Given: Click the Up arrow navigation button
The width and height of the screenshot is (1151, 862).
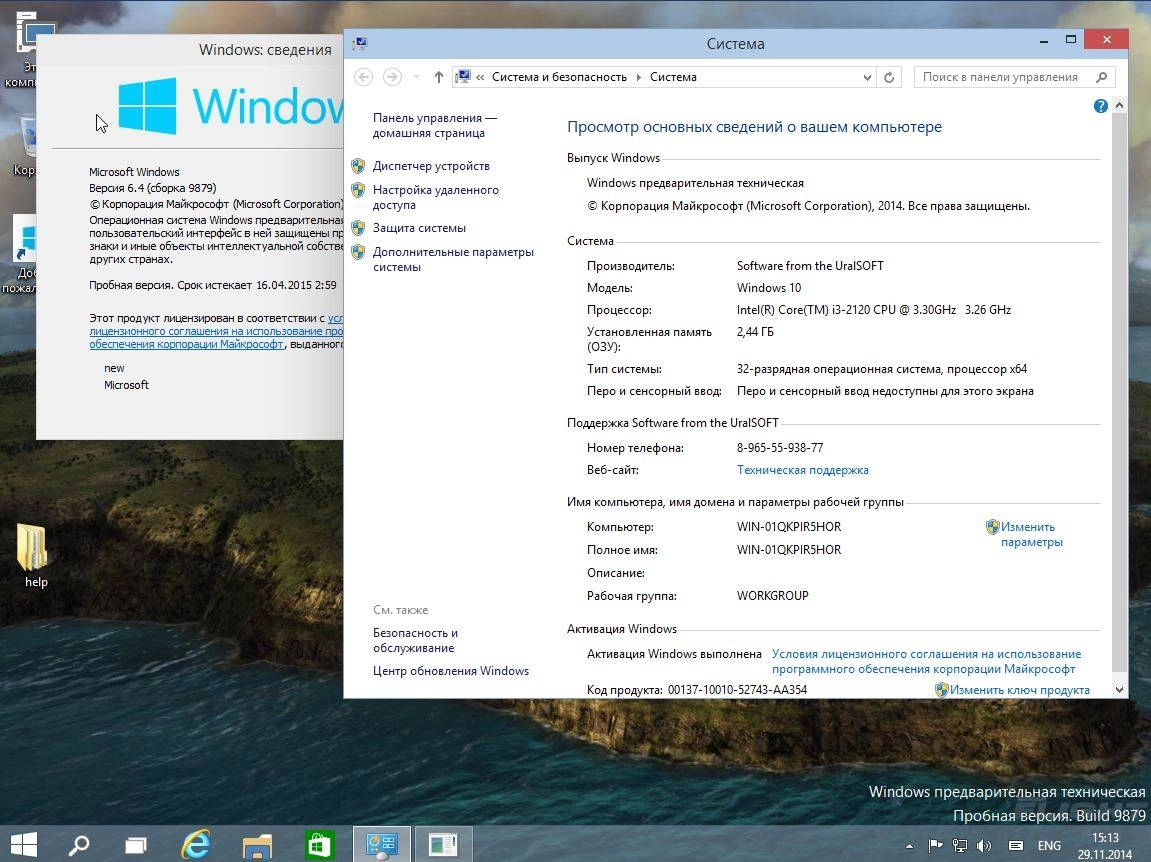Looking at the screenshot, I should coord(438,77).
